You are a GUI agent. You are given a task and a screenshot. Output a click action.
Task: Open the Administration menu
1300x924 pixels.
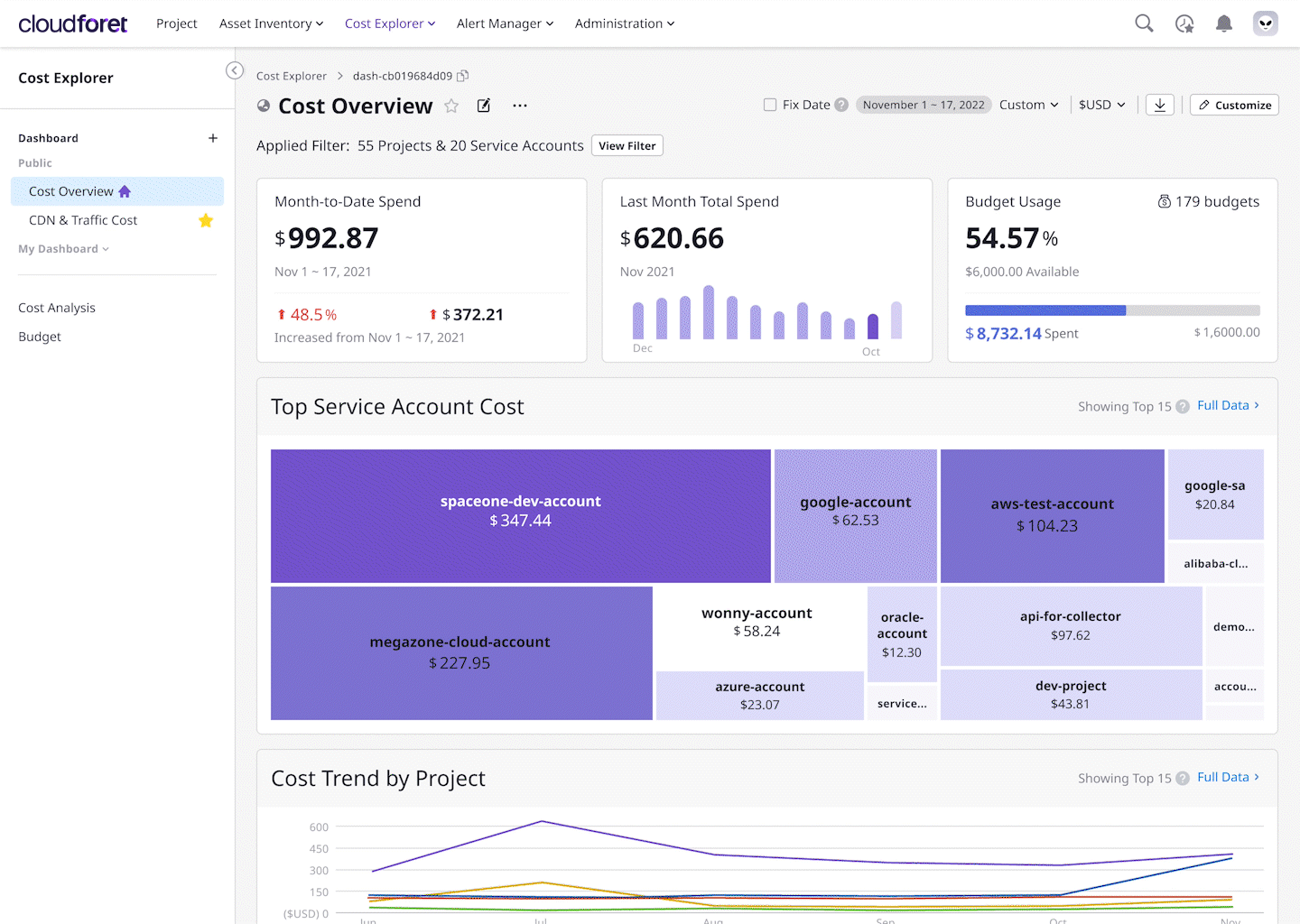coord(624,23)
